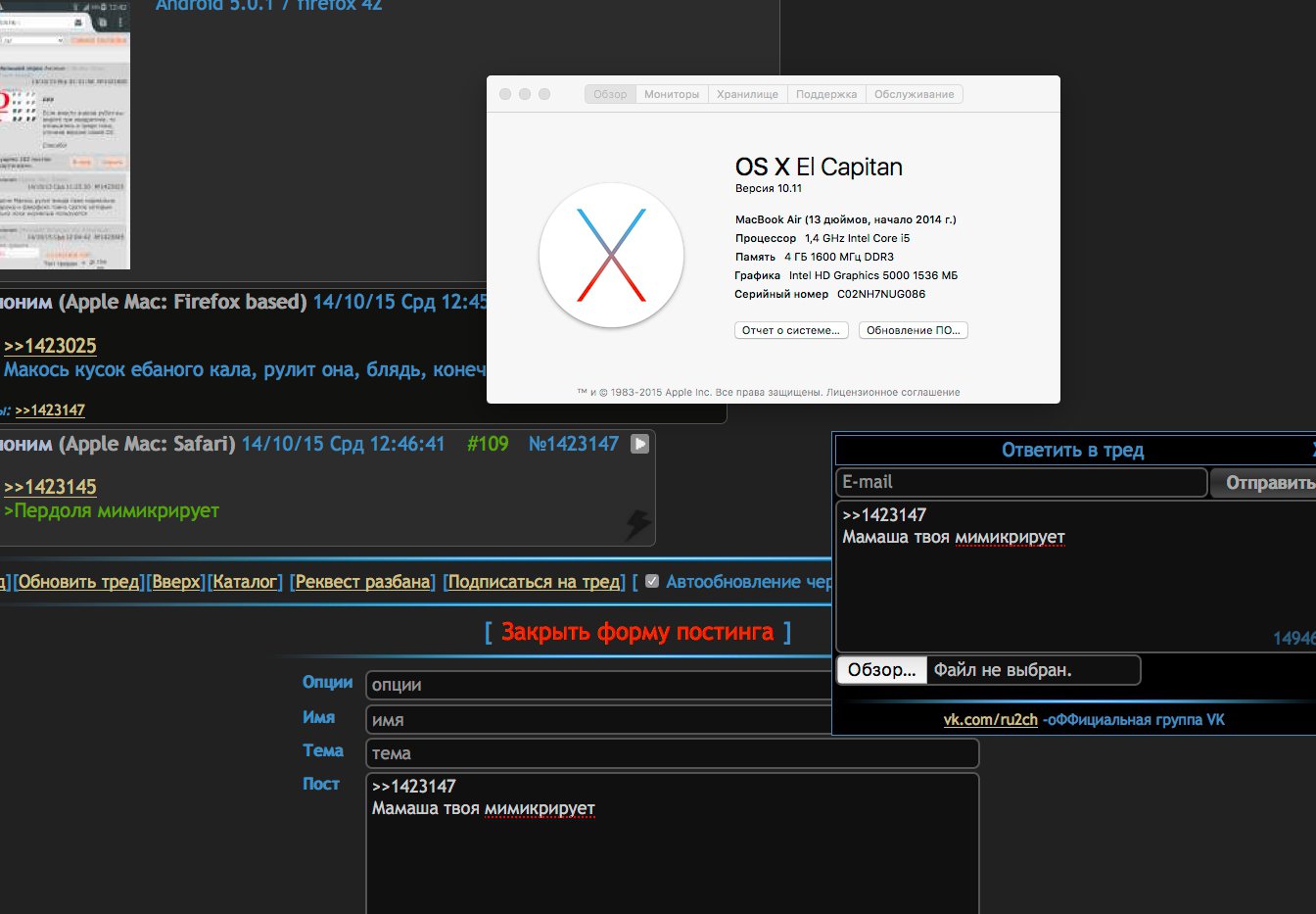
Task: Open the >>1423147 backlink under the Firefox post
Action: 50,410
